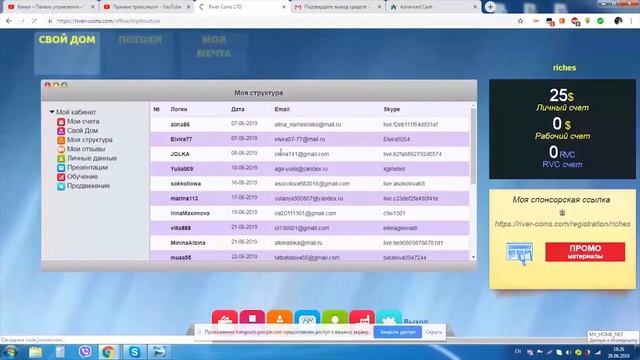The width and height of the screenshot is (640, 360).
Task: Open Skype from taskbar
Action: 134,352
